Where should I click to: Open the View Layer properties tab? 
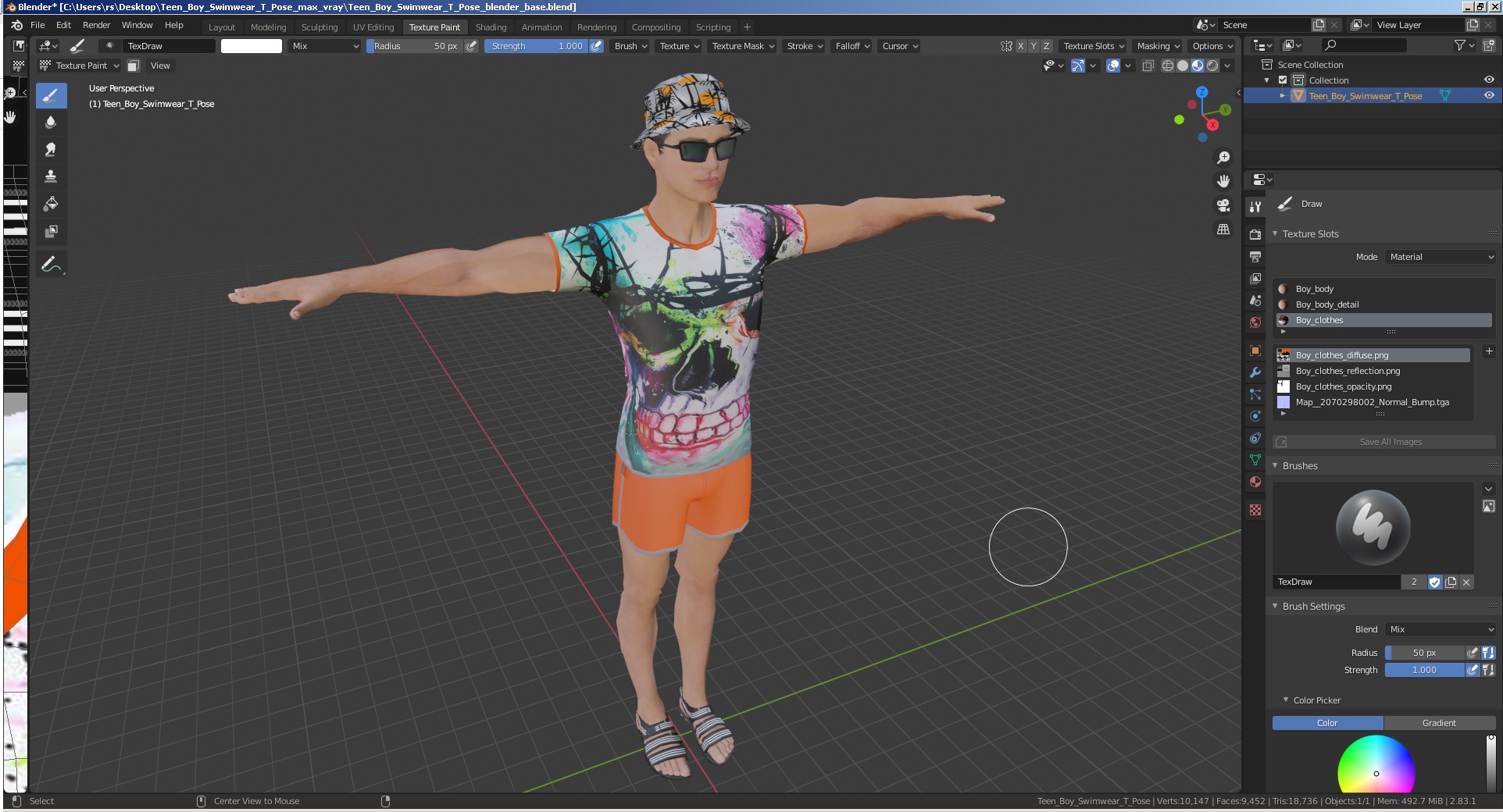pos(1255,279)
